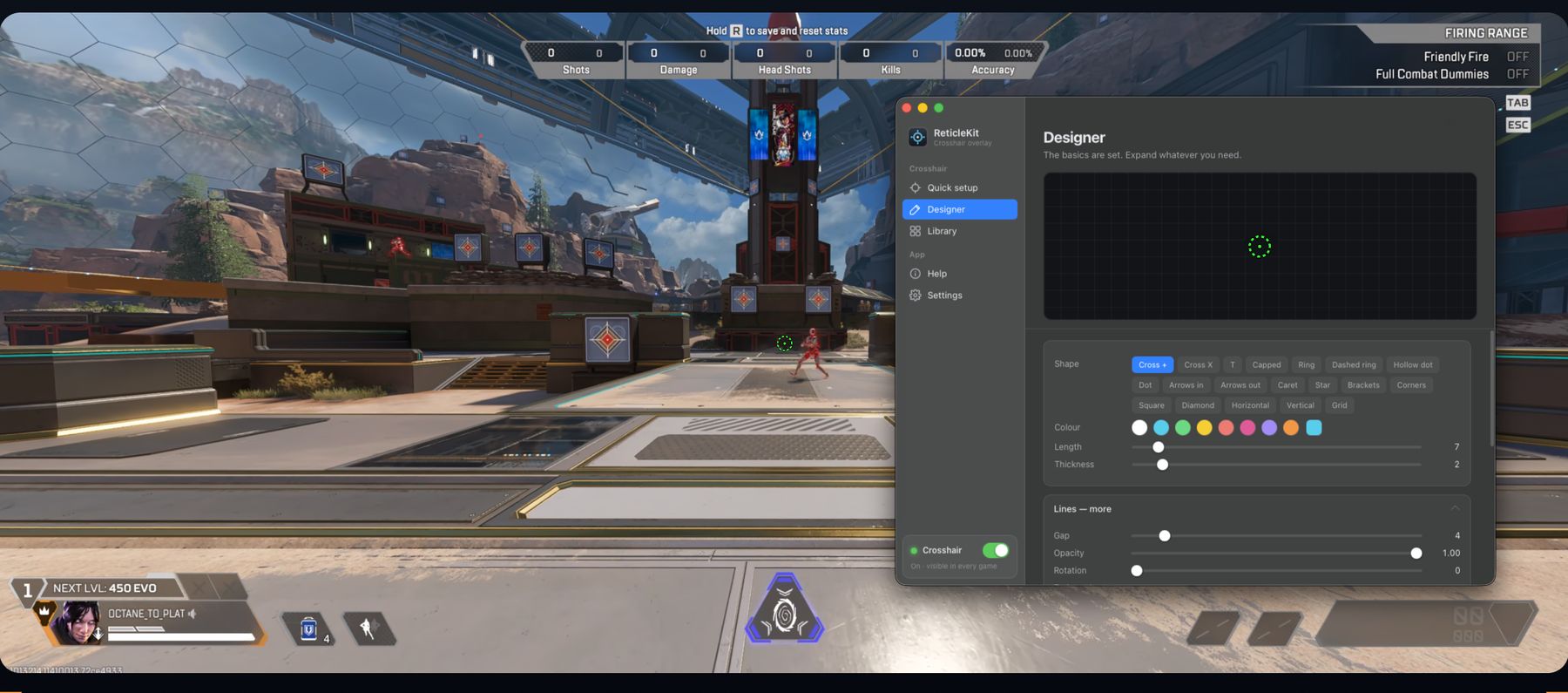Click the Rotation slider handle

pyautogui.click(x=1137, y=571)
